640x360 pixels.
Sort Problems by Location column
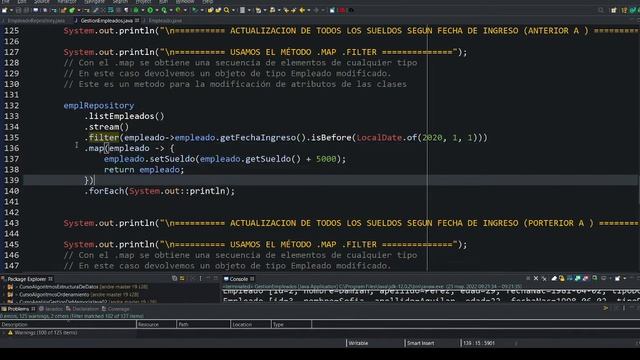[250, 324]
